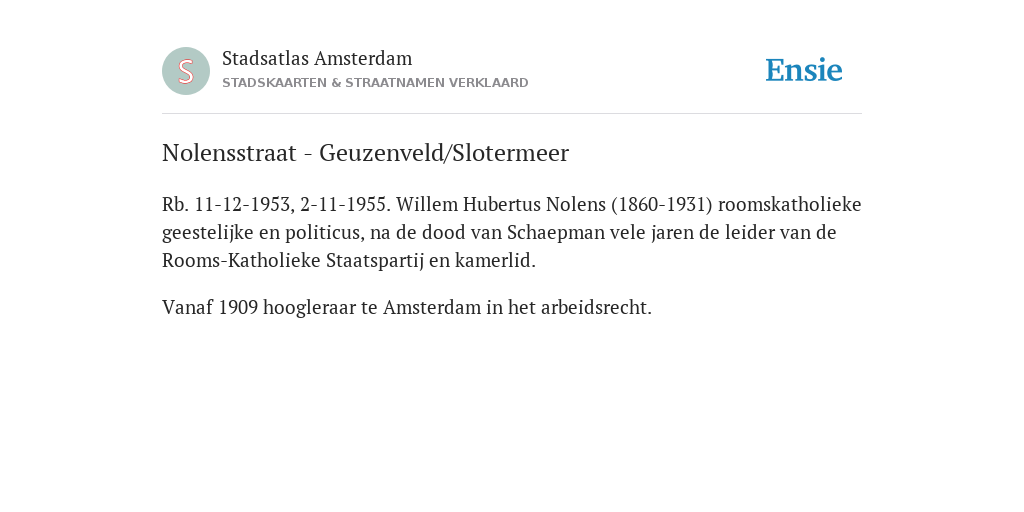The height and width of the screenshot is (512, 1024).
Task: Click the name 'Willem Hubertus Nolens'
Action: point(501,204)
